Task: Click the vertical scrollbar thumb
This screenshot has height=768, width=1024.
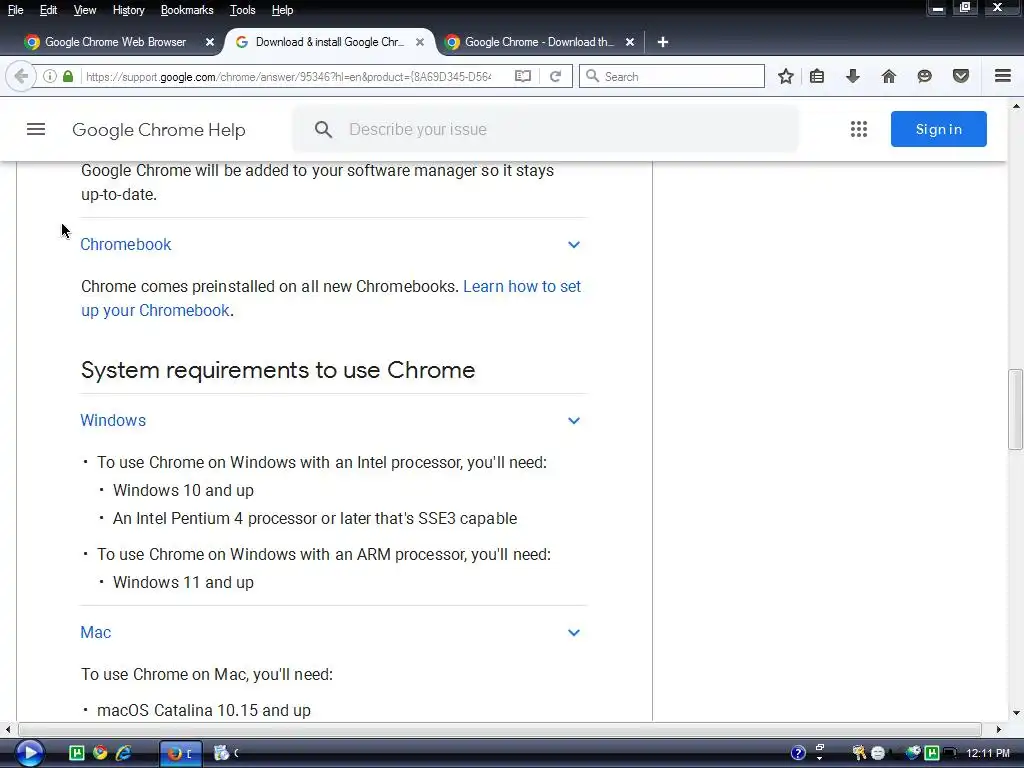Action: 1015,409
